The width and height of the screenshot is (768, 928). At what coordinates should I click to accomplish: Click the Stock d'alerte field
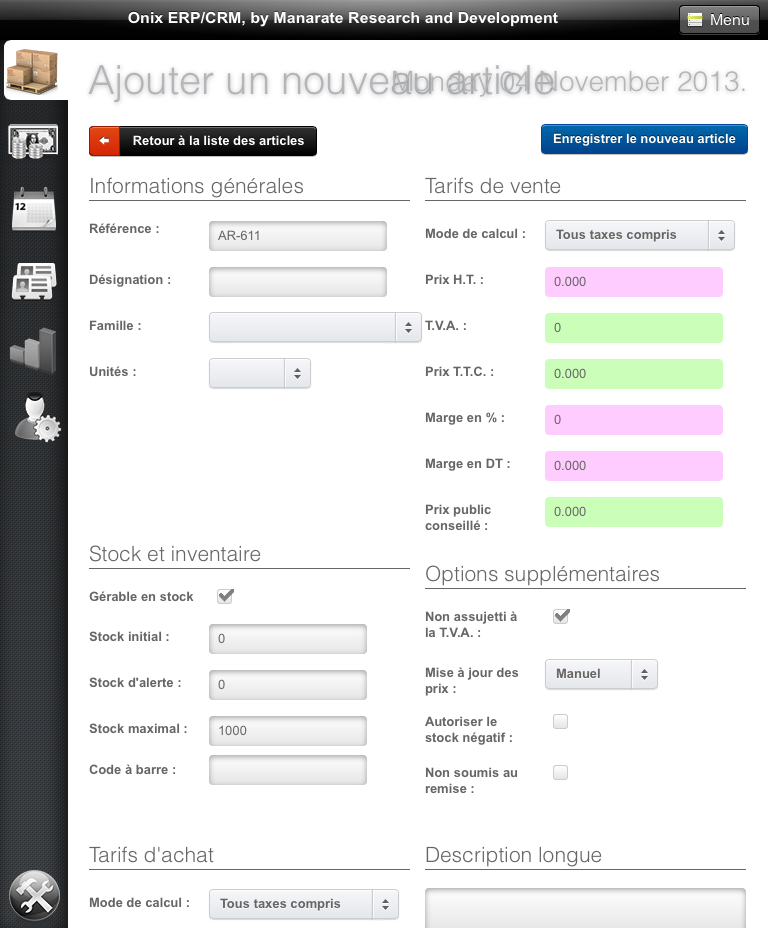click(x=288, y=685)
